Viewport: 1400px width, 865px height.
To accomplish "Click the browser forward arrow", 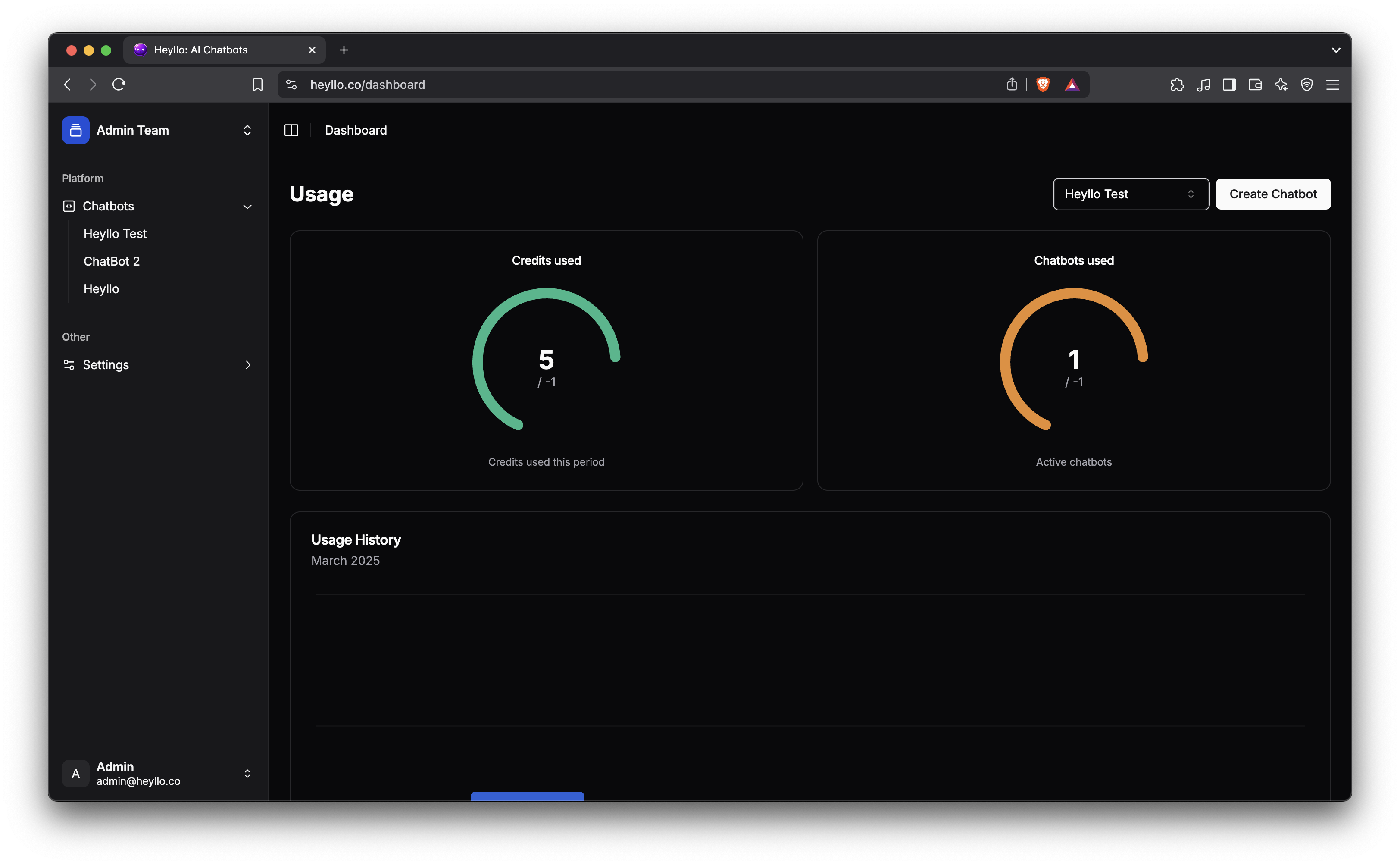I will click(93, 85).
